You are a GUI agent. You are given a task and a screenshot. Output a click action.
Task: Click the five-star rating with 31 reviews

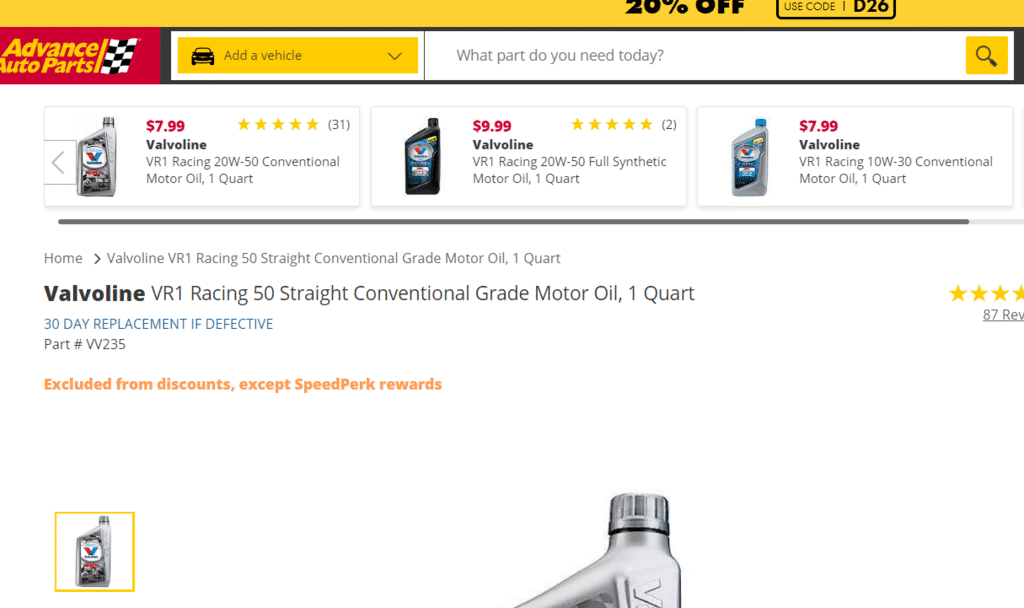tap(278, 125)
